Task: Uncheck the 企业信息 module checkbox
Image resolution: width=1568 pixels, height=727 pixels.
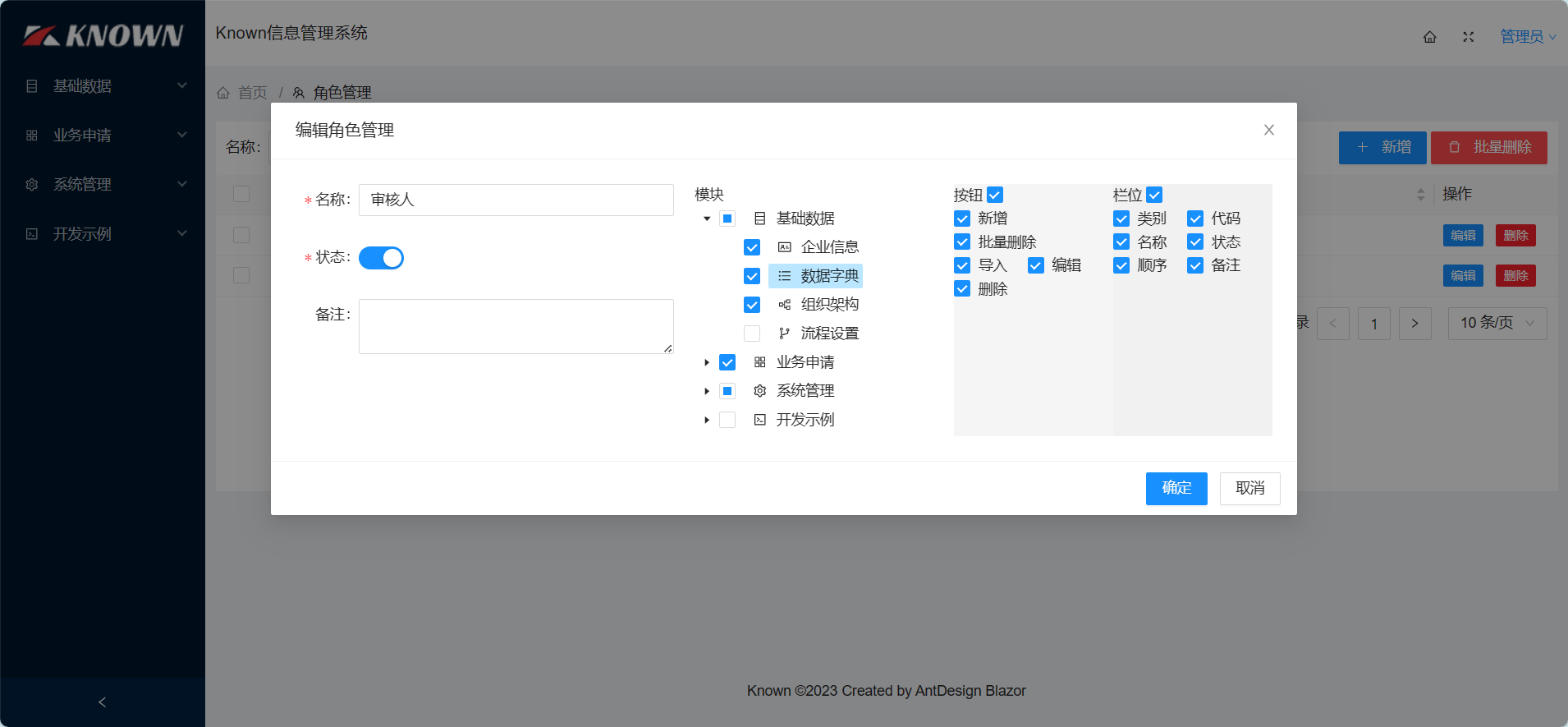Action: coord(752,247)
